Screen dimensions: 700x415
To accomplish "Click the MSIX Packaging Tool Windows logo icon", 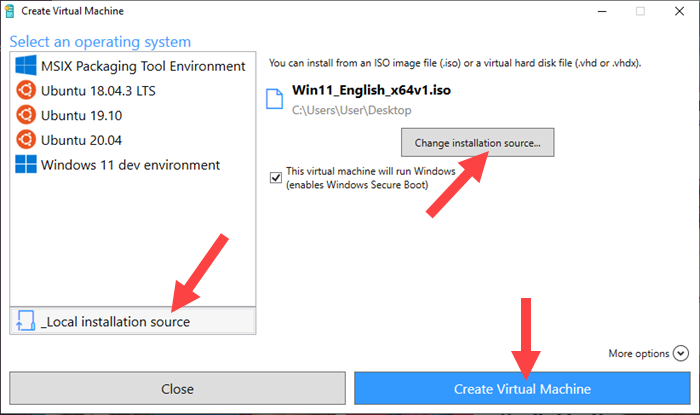I will coord(26,66).
